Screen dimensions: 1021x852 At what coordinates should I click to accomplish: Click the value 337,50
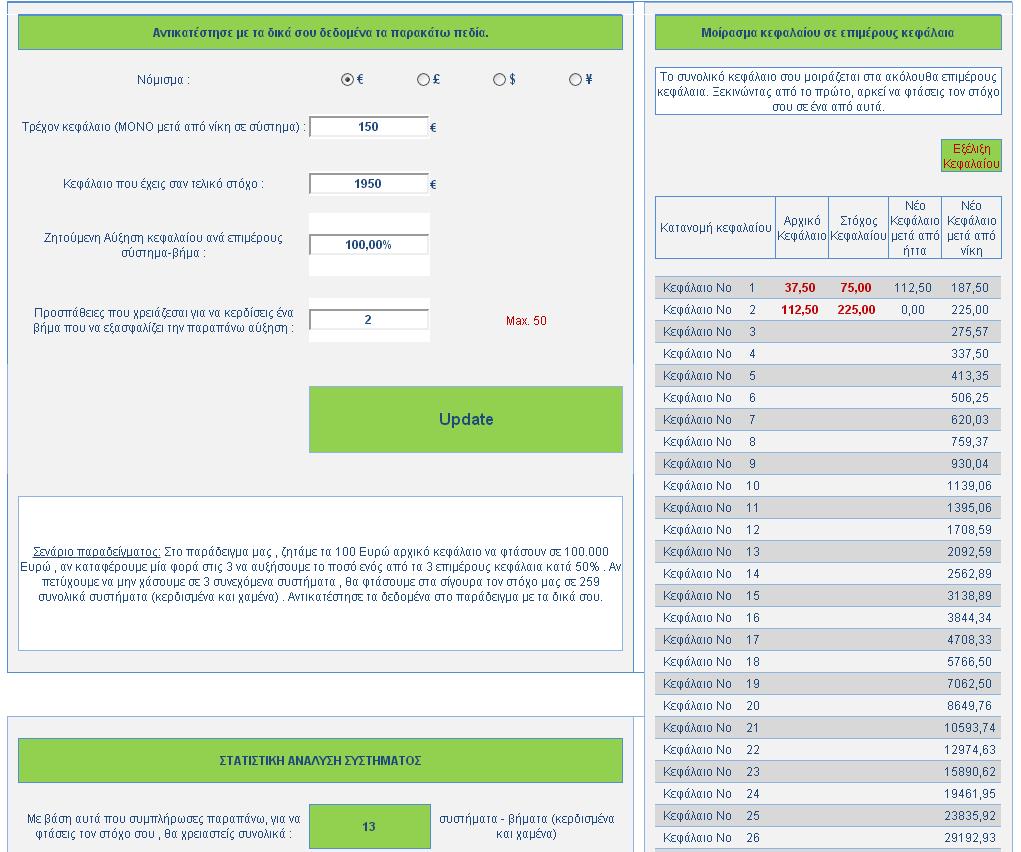(970, 354)
